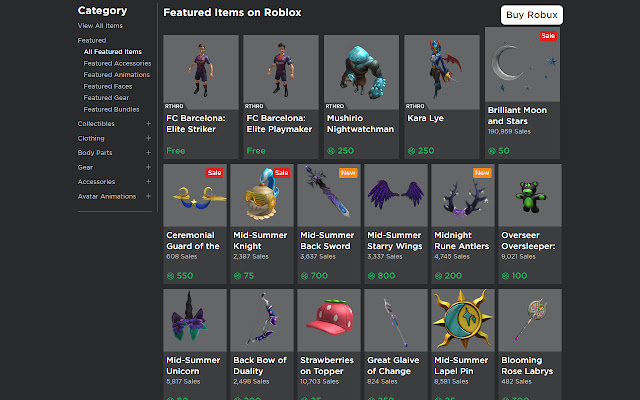
Task: Select the Kara Lye avatar thumbnail
Action: (441, 72)
